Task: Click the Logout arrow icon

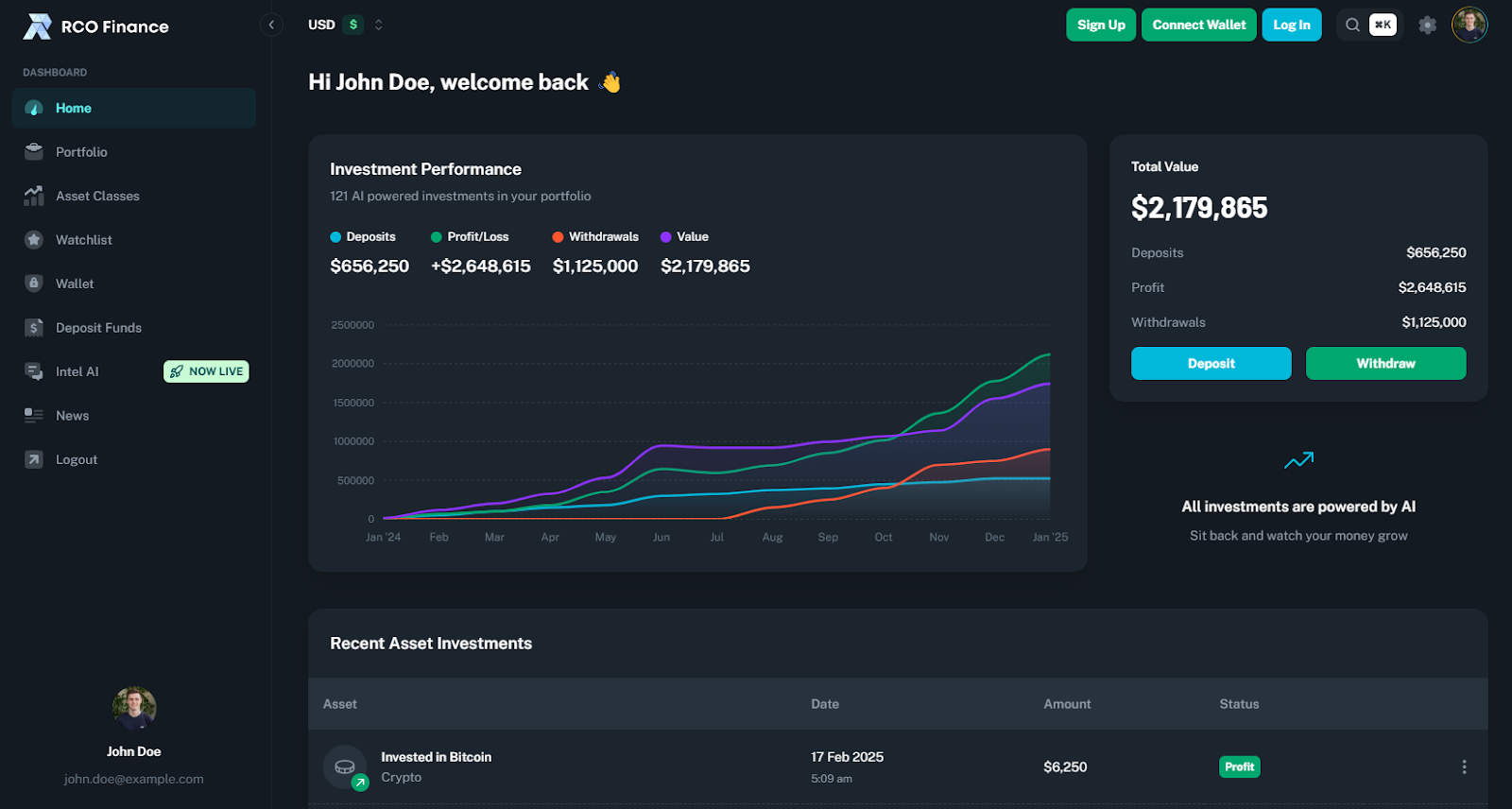Action: (x=34, y=459)
